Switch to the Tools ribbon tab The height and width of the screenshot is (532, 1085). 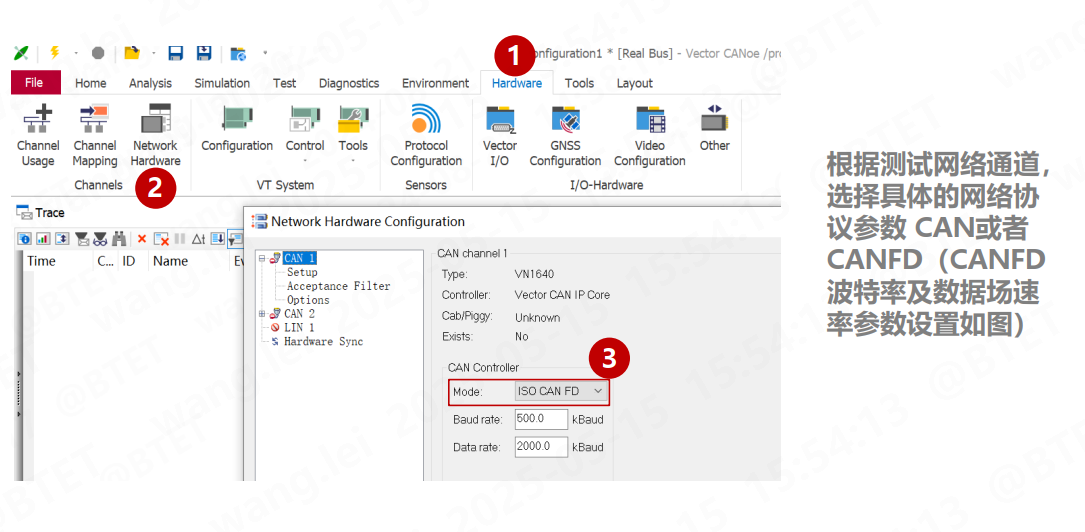coord(579,83)
